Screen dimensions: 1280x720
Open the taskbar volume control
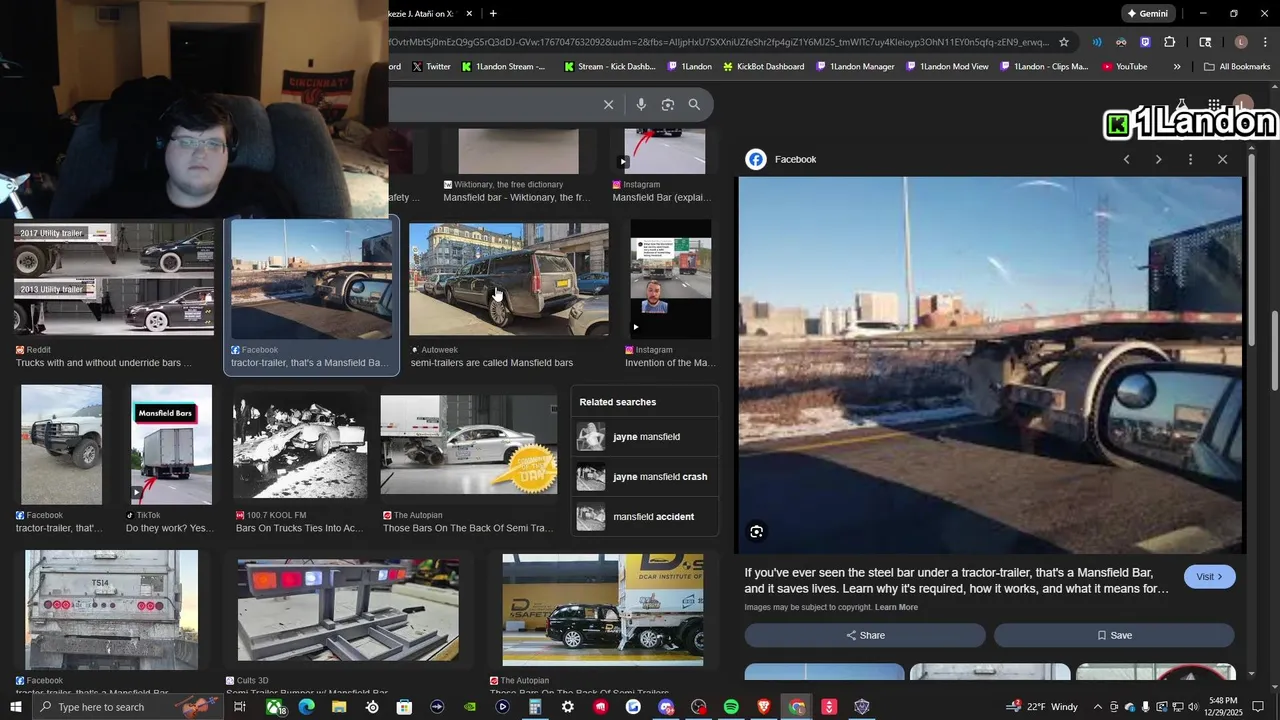[x=1193, y=707]
